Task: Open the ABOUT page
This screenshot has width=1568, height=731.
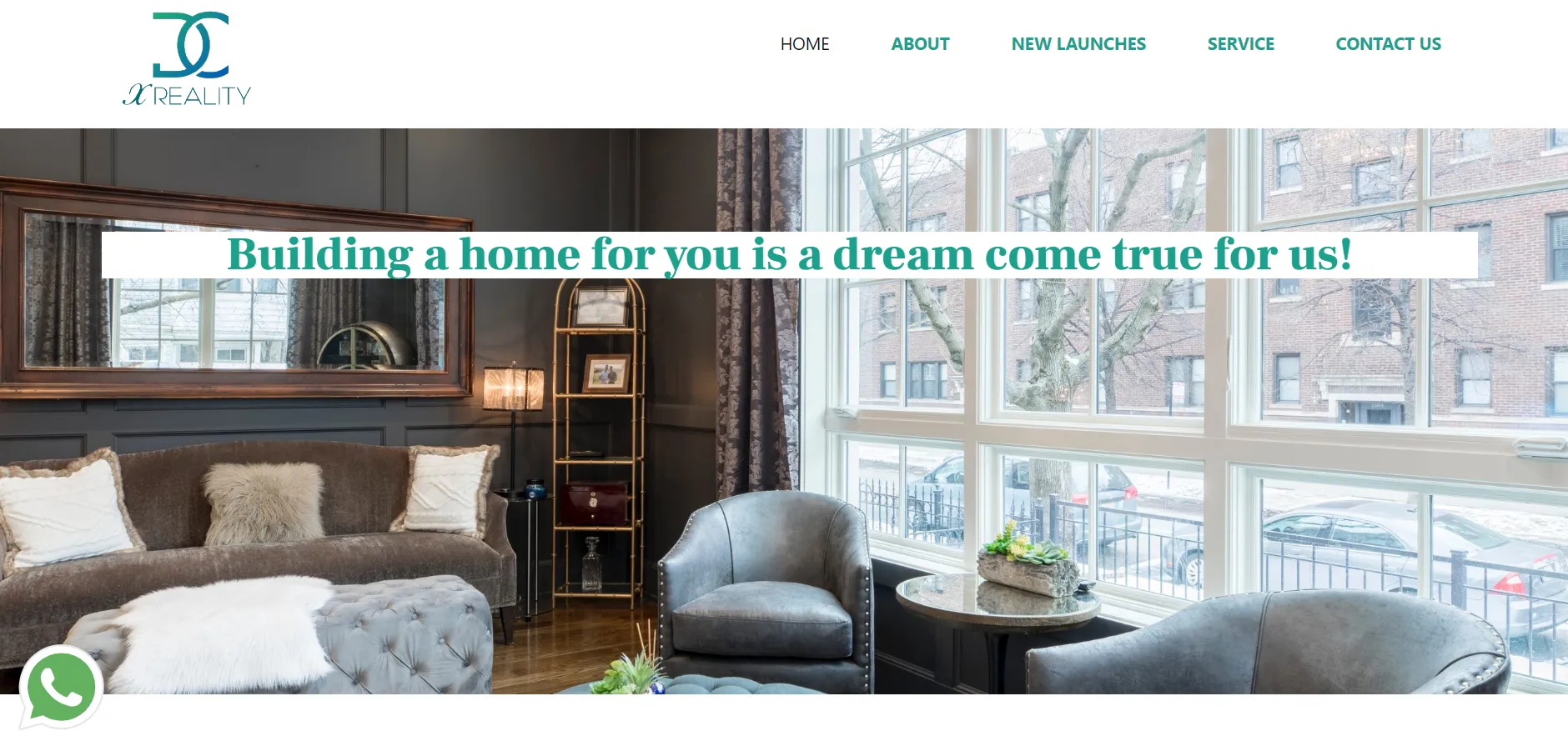Action: (x=920, y=44)
